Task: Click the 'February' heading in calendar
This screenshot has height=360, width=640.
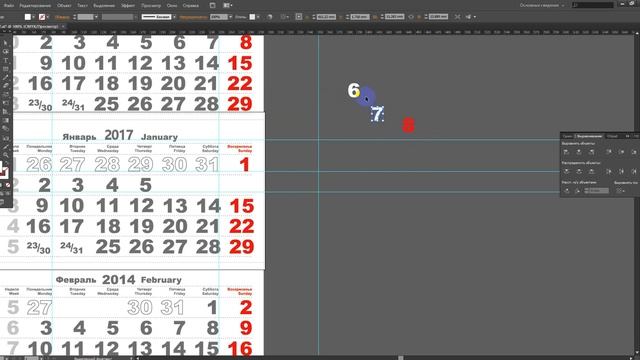Action: [x=161, y=280]
